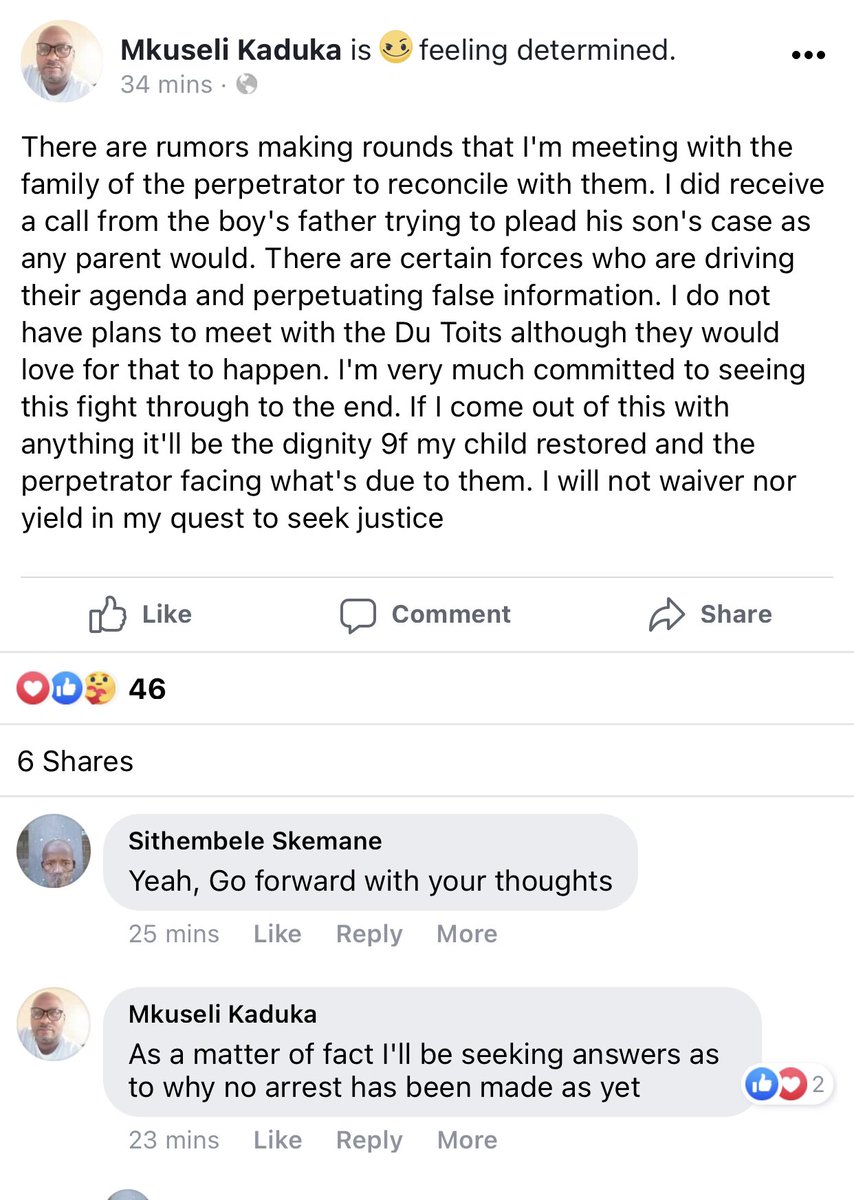Open More options under Mkuseli's comment
Viewport: 854px width, 1200px height.
[467, 1140]
